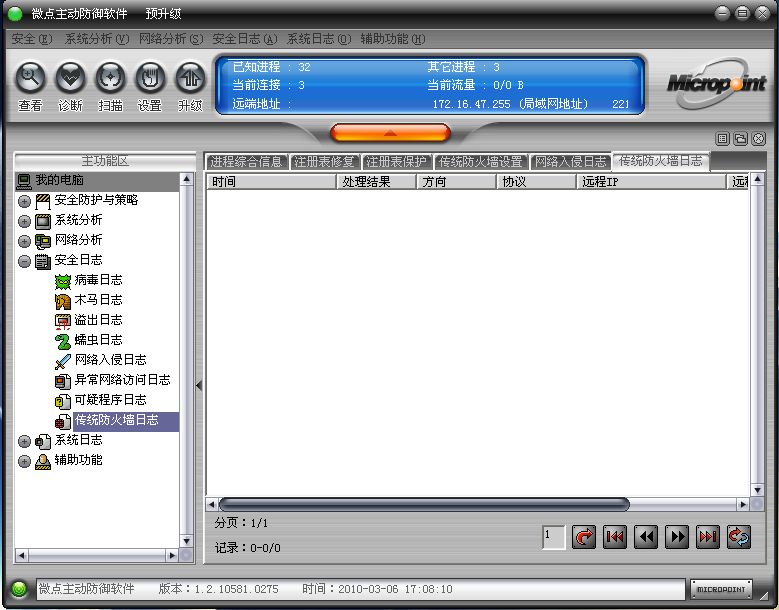The height and width of the screenshot is (610, 779).
Task: Collapse top panel with orange arrow button
Action: click(x=390, y=133)
